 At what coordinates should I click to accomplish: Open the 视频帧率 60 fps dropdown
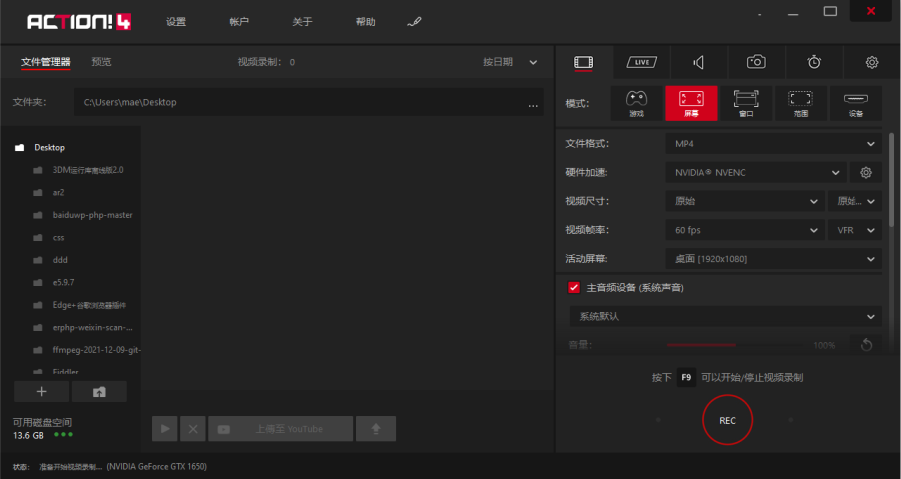click(744, 230)
